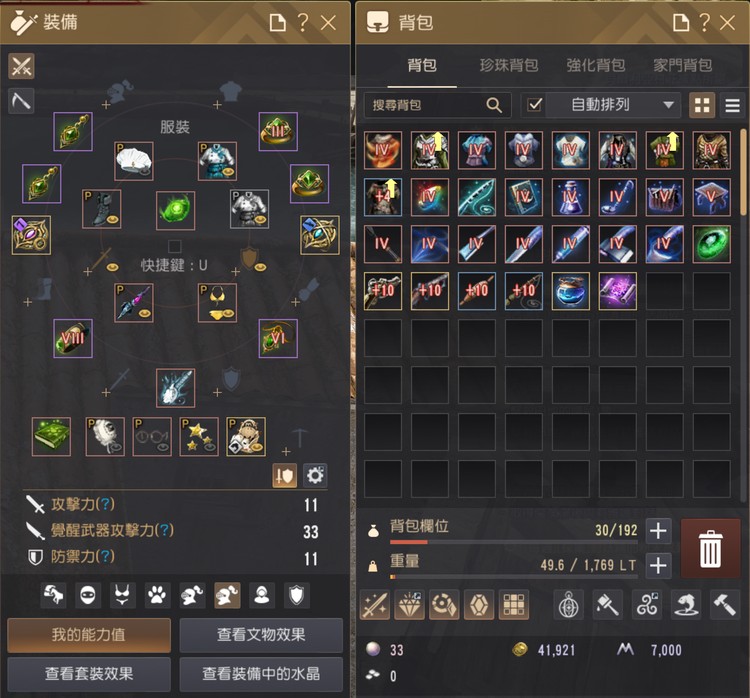Expand inventory slots with plus button

659,531
